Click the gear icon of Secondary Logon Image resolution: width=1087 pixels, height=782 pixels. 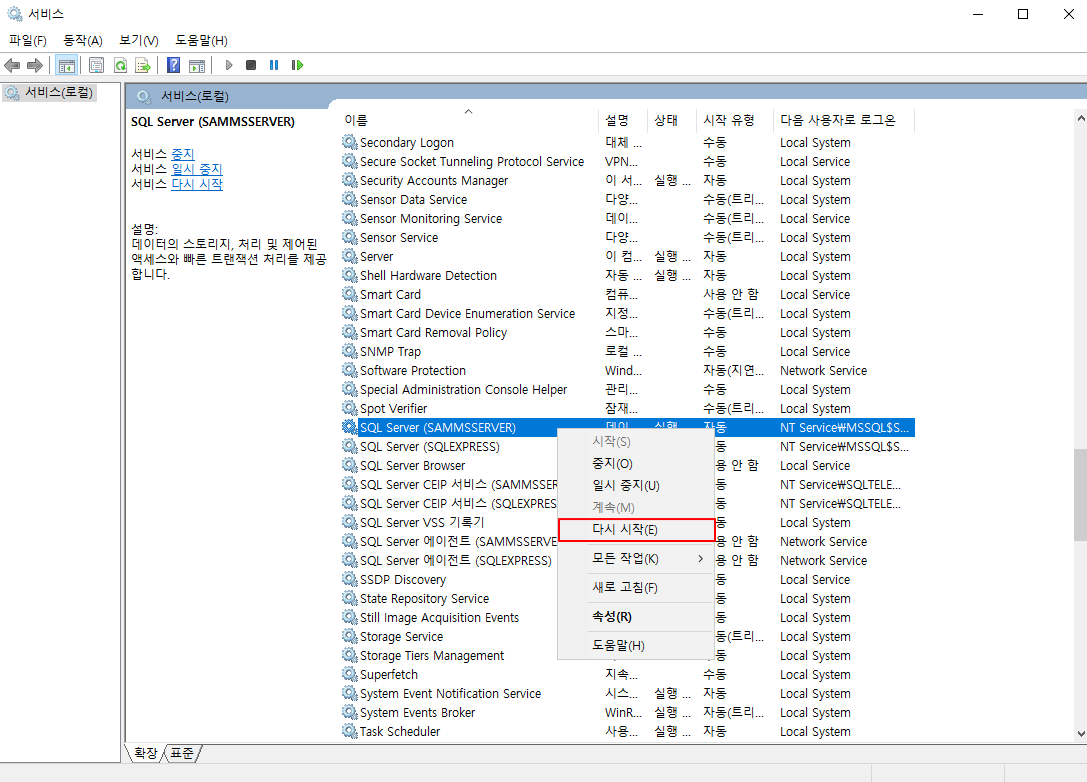click(349, 142)
